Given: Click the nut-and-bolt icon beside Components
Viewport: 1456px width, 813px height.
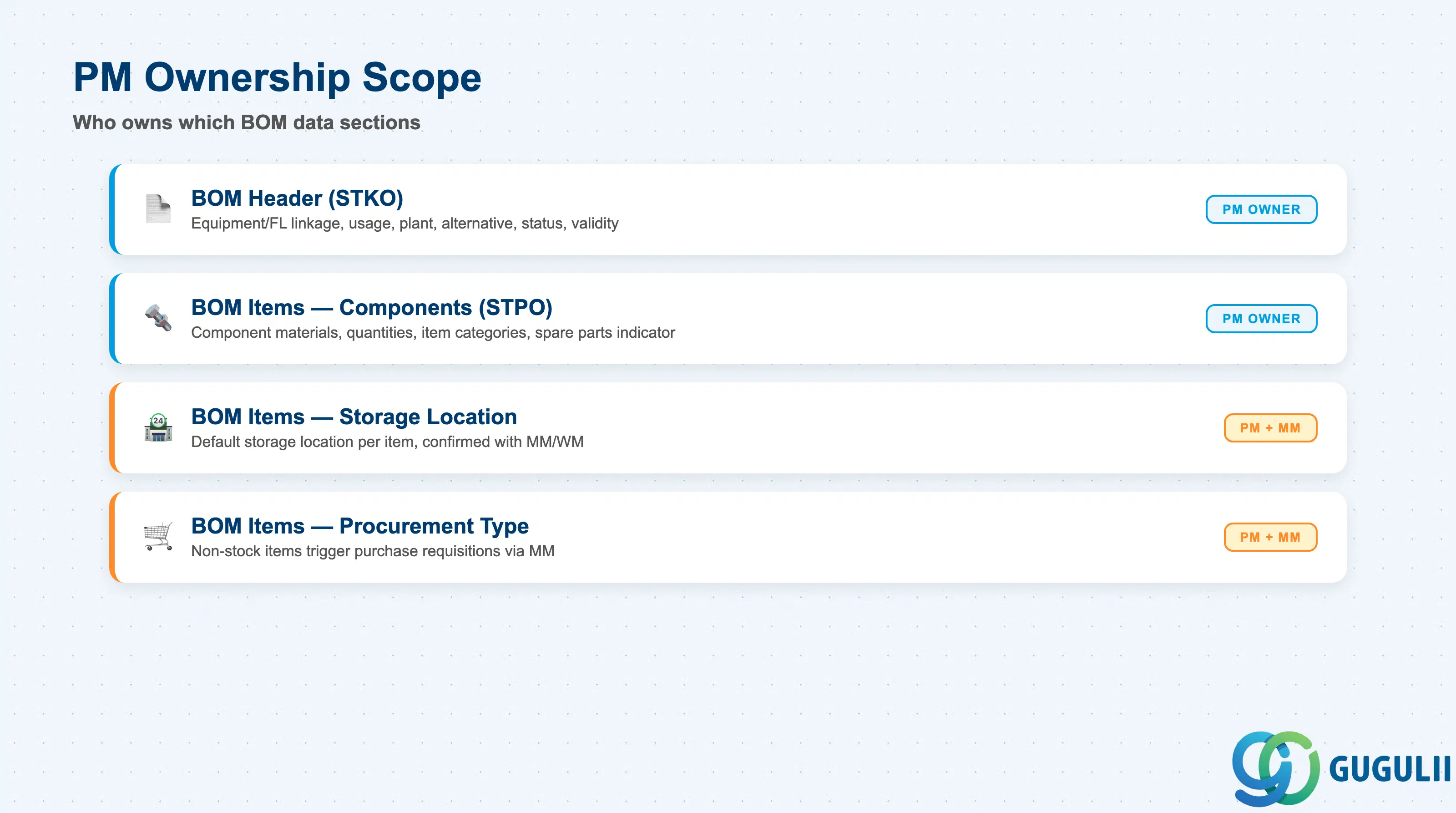Looking at the screenshot, I should (158, 318).
